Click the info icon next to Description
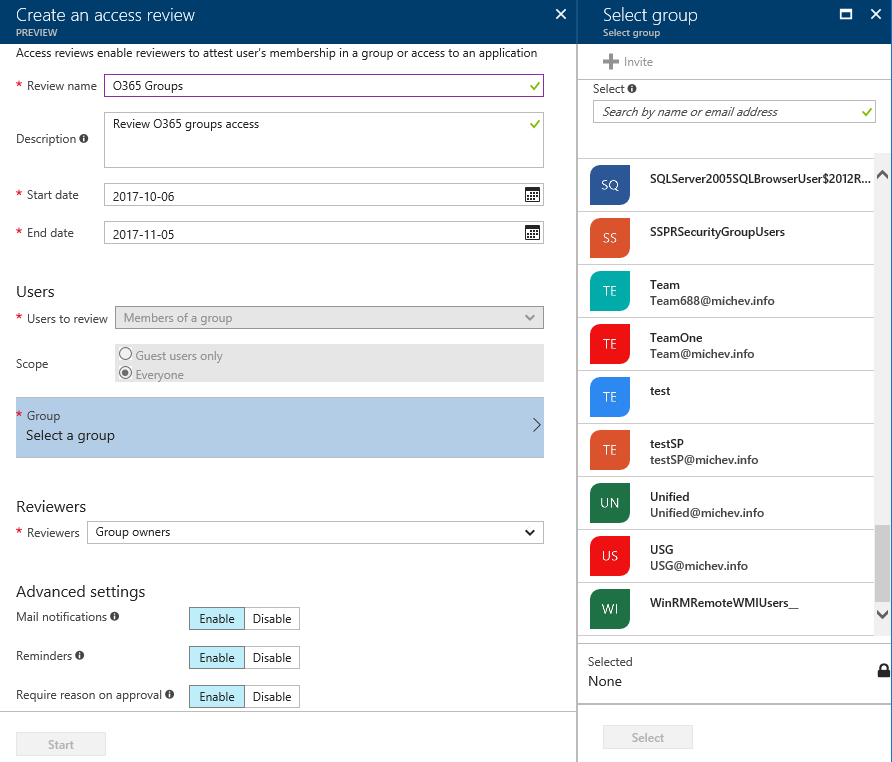Image resolution: width=892 pixels, height=762 pixels. (83, 139)
